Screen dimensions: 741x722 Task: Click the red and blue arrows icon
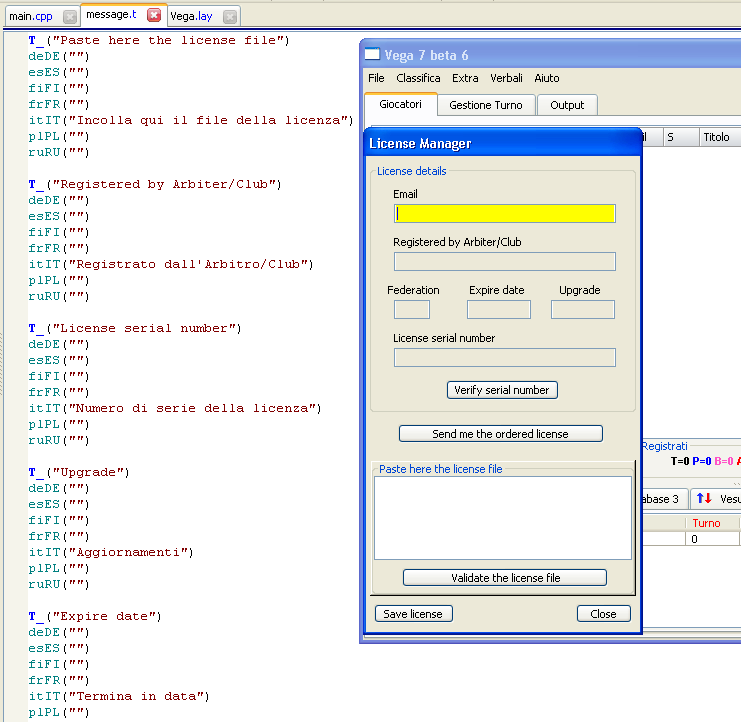702,498
